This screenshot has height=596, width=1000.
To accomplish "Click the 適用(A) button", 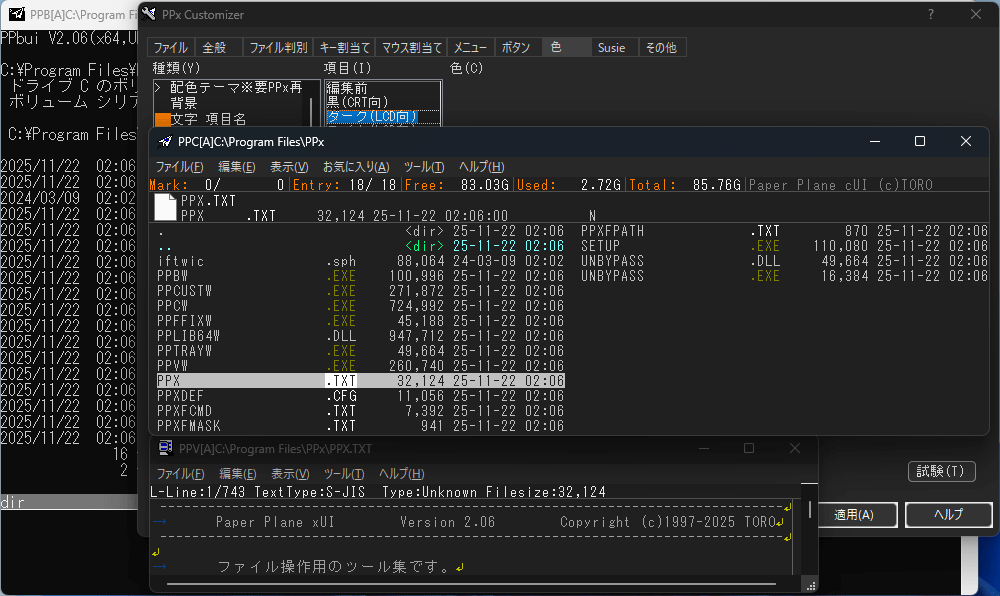I will click(x=858, y=515).
